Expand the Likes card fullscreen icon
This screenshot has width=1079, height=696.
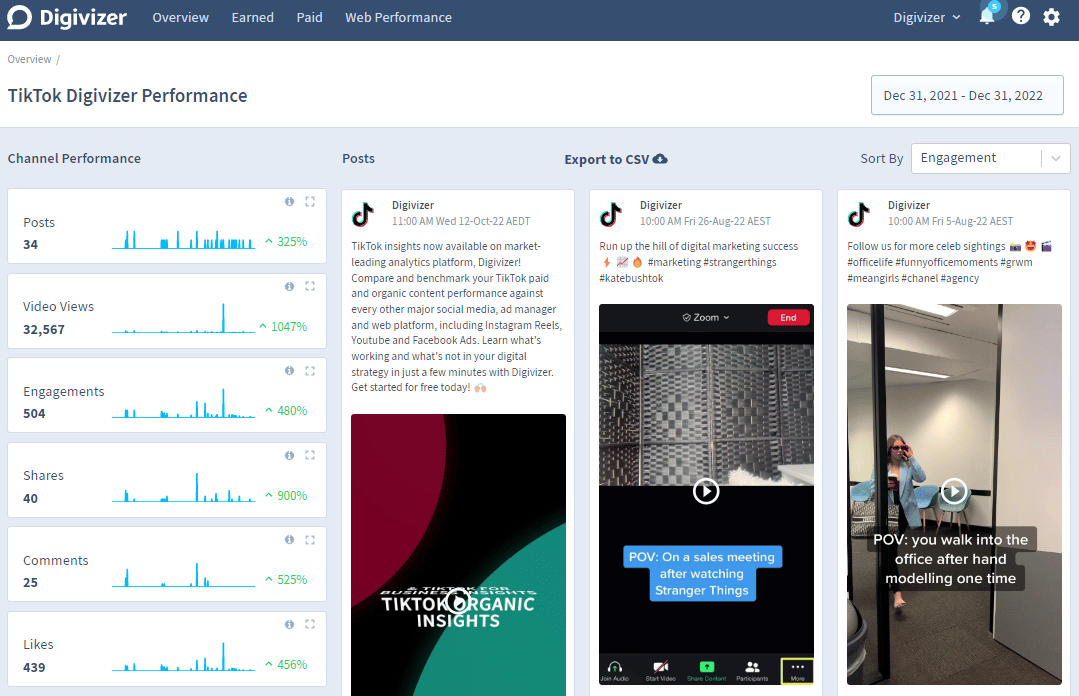310,624
